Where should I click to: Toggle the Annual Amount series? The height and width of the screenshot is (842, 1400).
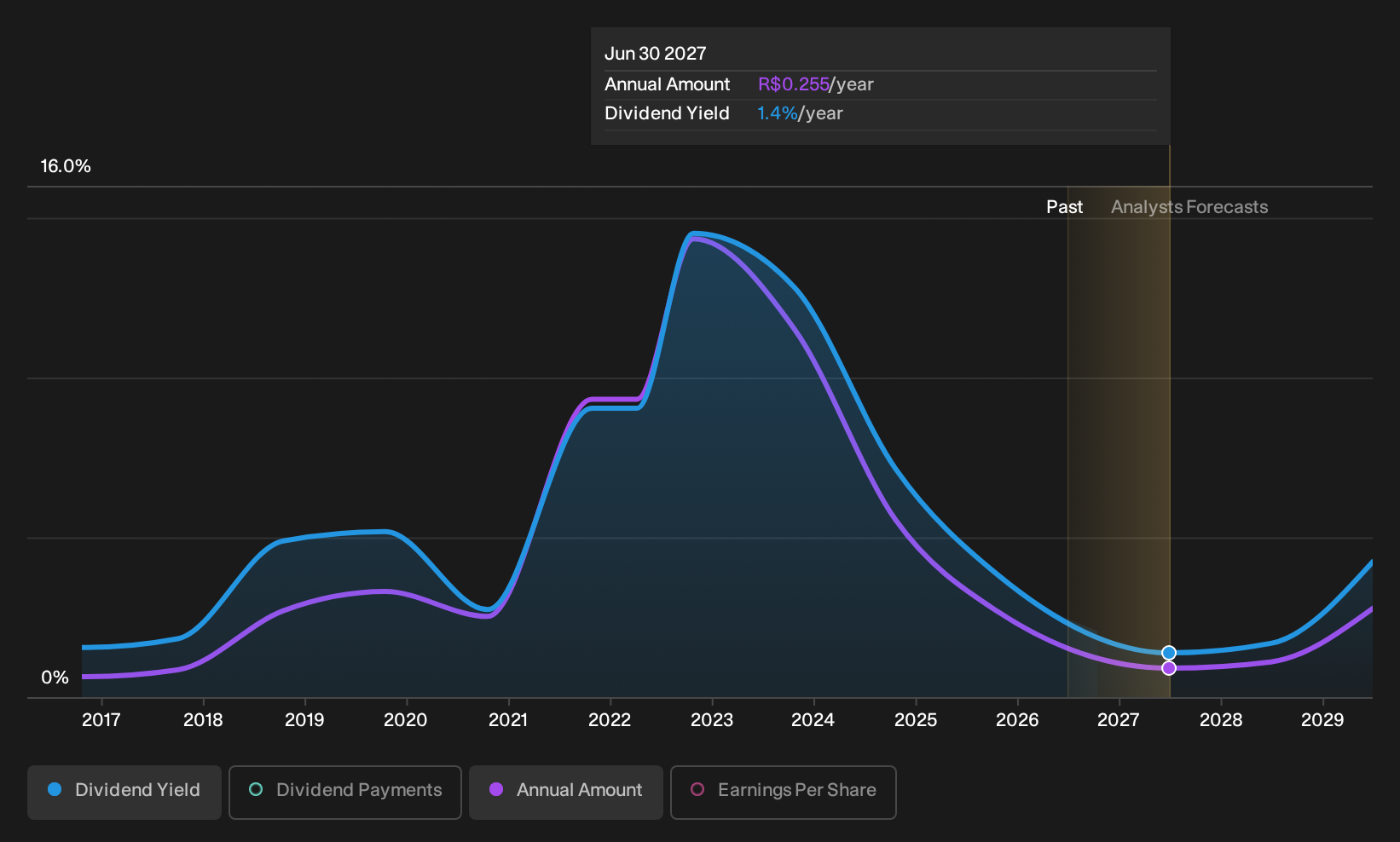coord(566,792)
